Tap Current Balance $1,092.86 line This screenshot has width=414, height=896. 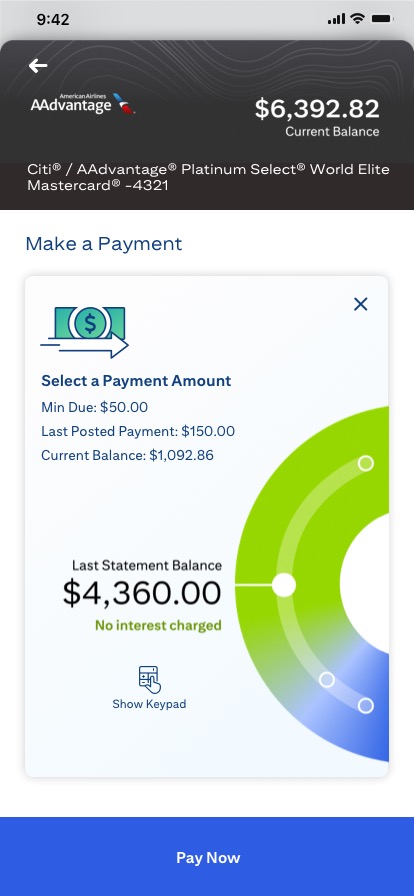(127, 455)
